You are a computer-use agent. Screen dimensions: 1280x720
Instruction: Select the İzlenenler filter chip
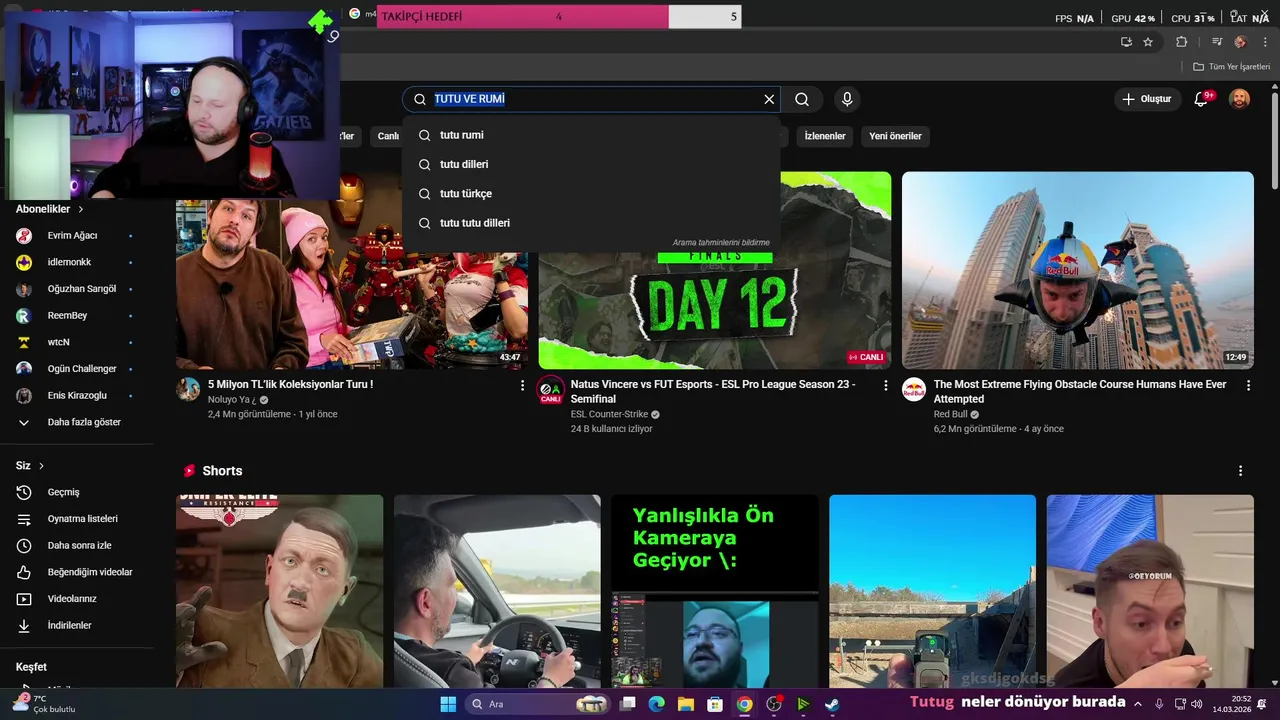pyautogui.click(x=825, y=136)
